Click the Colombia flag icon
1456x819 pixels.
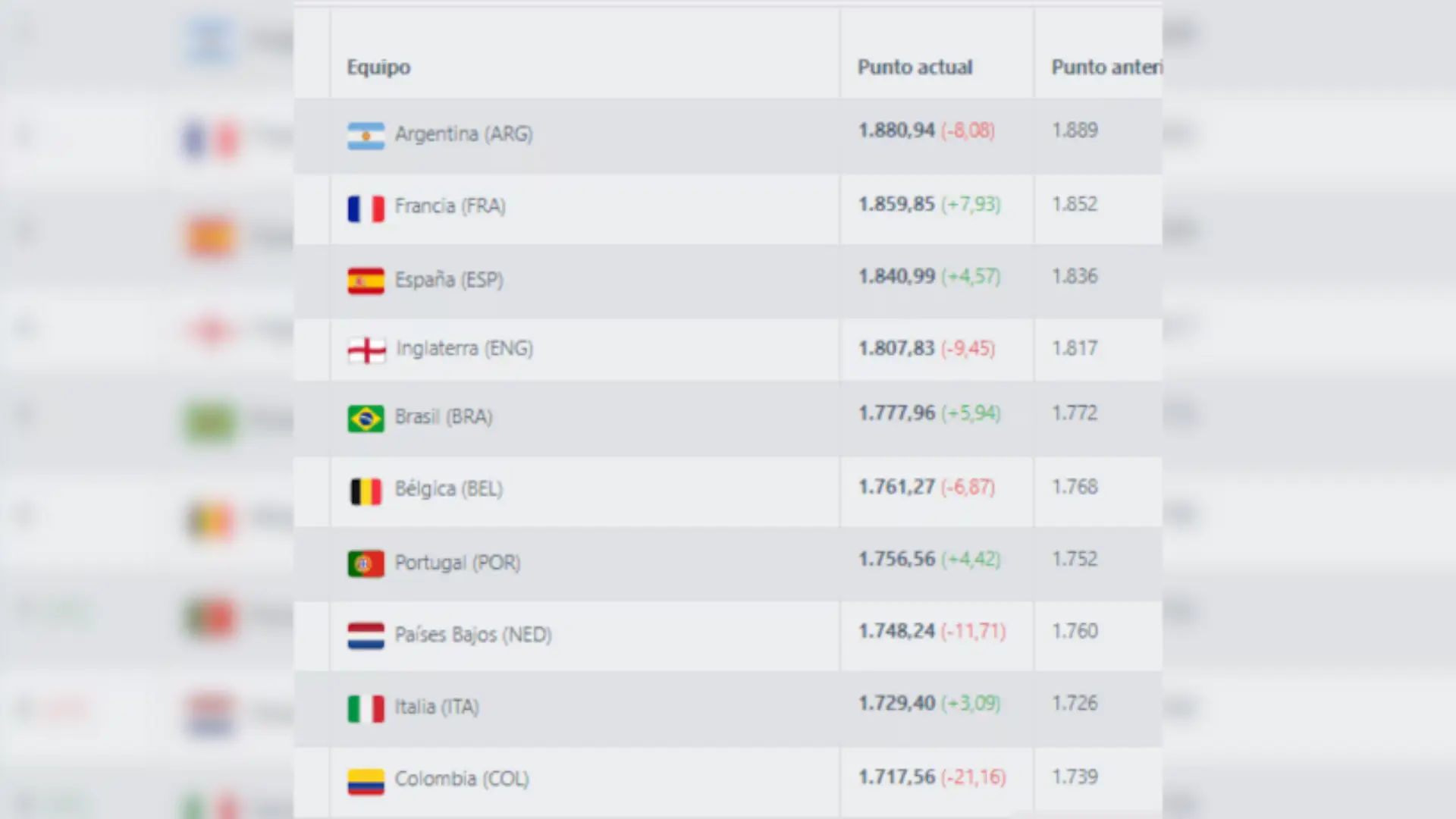click(366, 778)
